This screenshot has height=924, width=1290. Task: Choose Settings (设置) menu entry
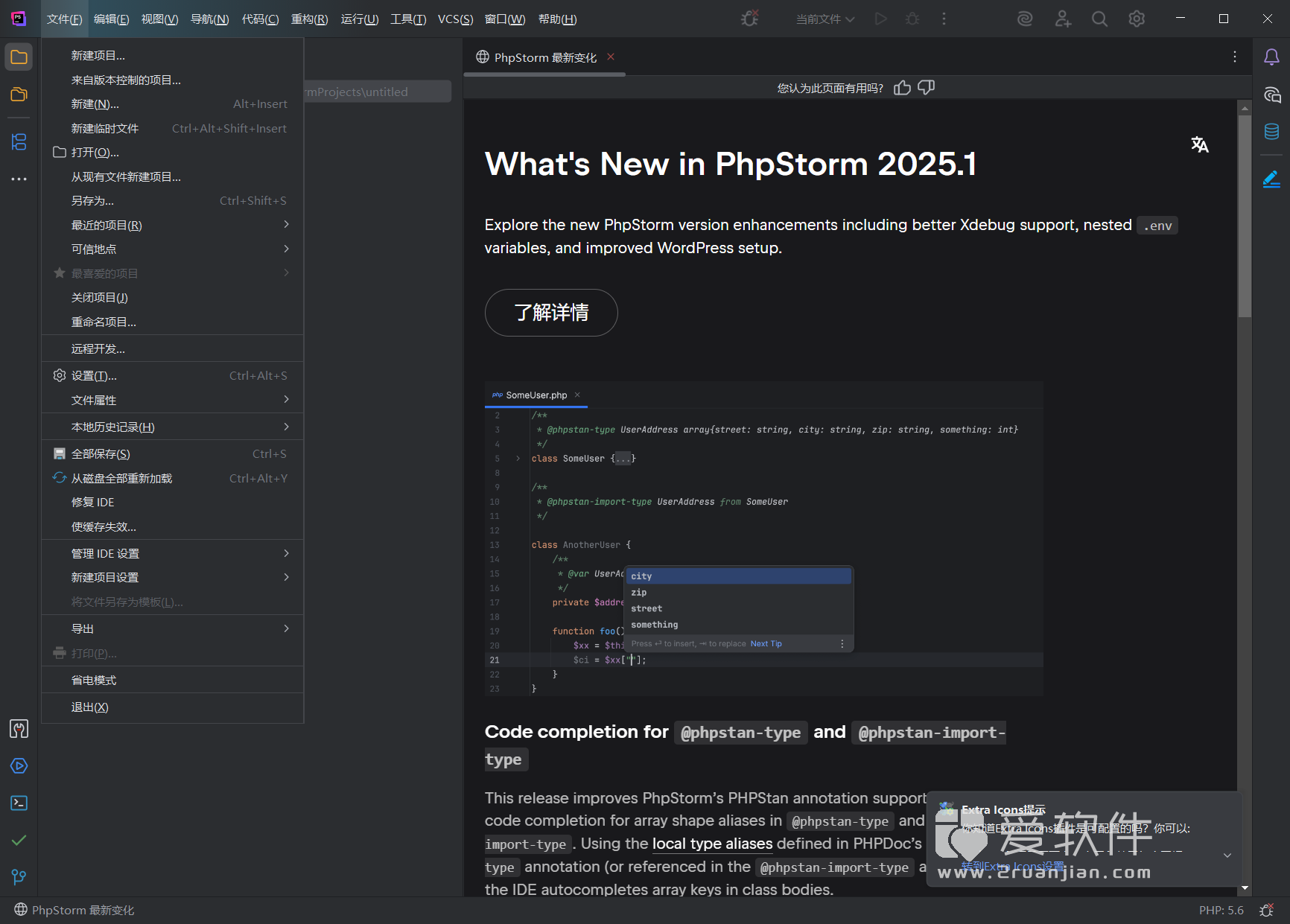[172, 375]
